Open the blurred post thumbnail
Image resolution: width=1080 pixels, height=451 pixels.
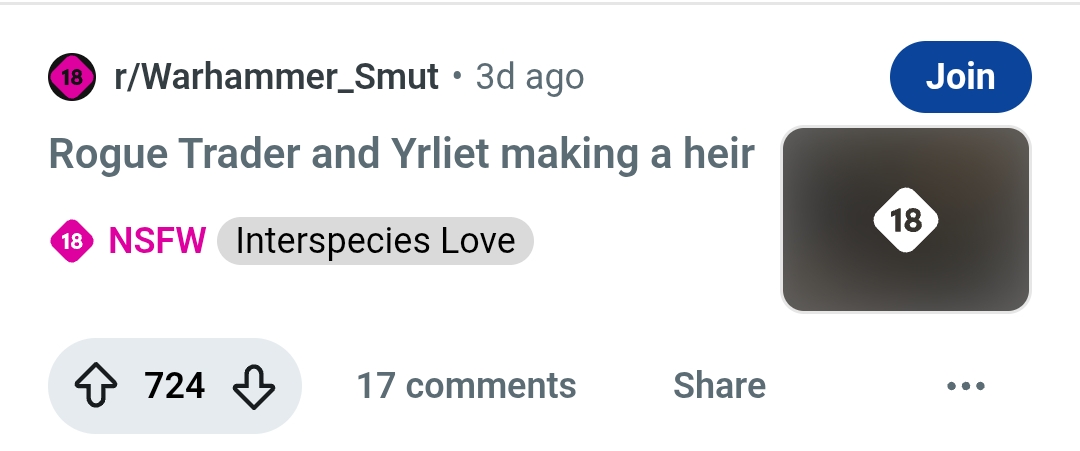coord(905,220)
